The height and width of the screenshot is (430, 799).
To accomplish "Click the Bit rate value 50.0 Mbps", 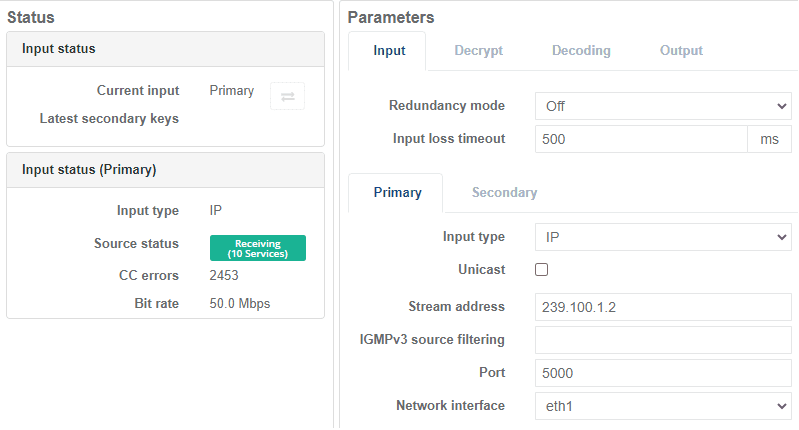I will (239, 304).
